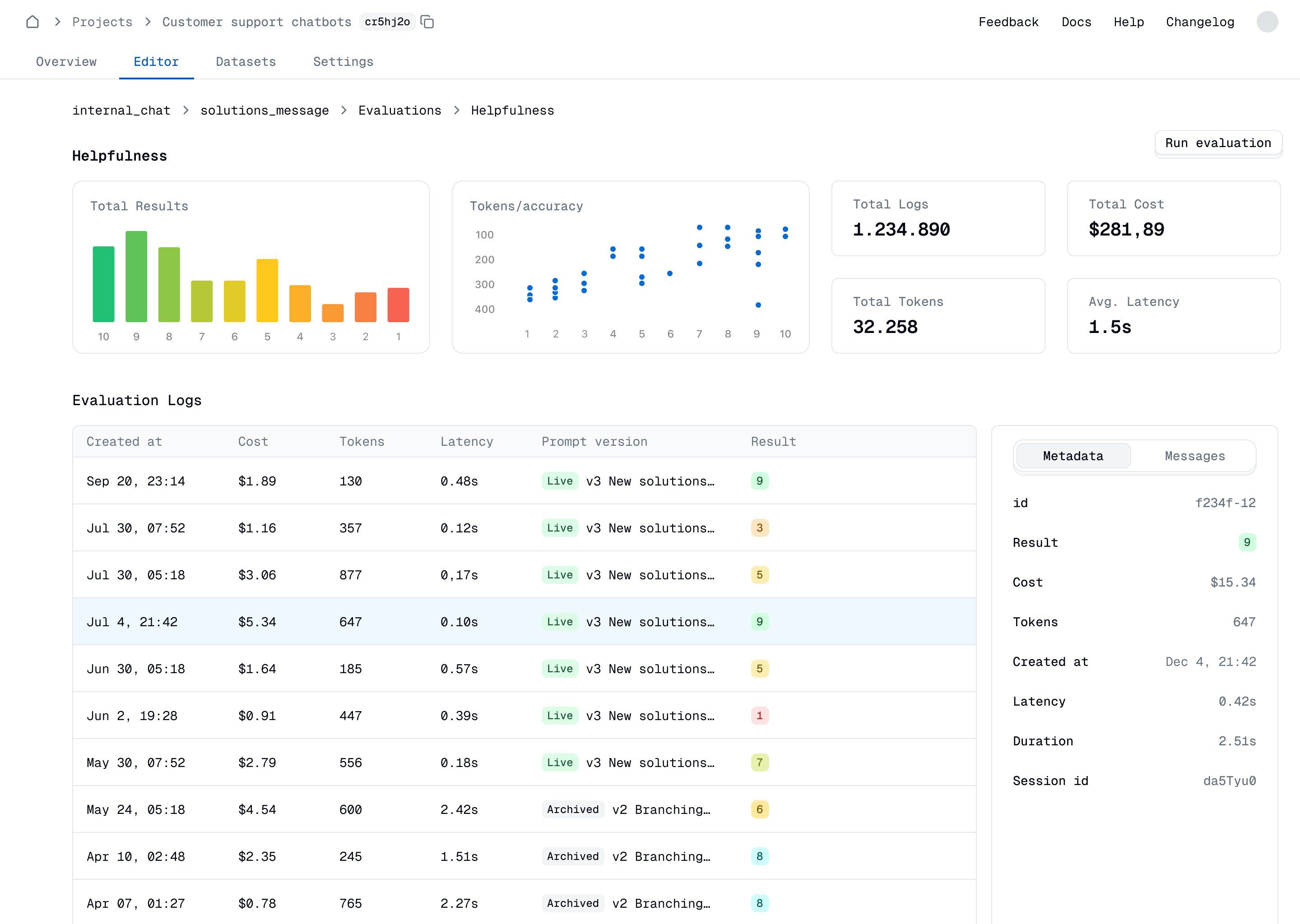This screenshot has height=924, width=1300.
Task: Sort by Latency column header
Action: coord(466,442)
